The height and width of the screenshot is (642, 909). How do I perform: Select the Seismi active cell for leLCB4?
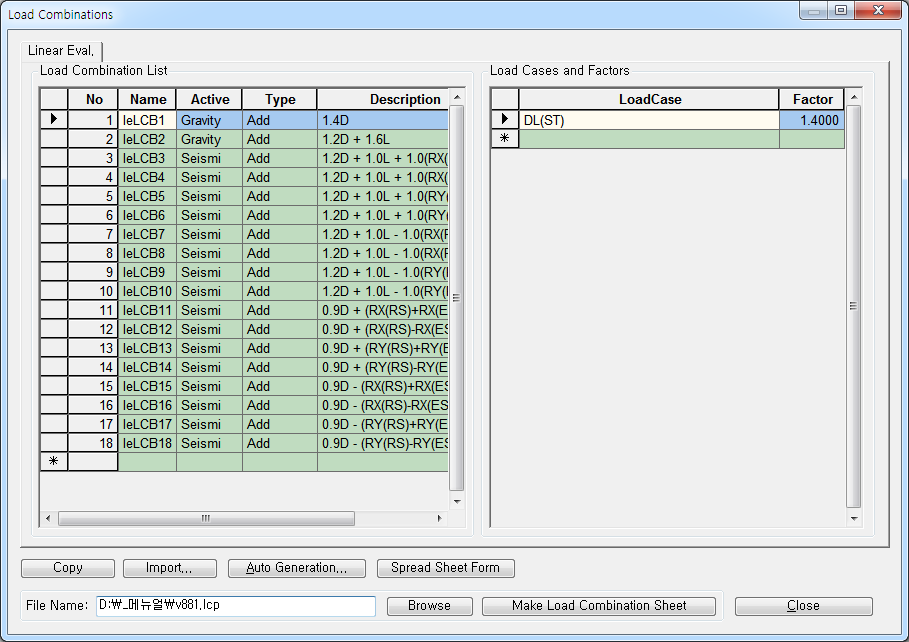pos(209,177)
